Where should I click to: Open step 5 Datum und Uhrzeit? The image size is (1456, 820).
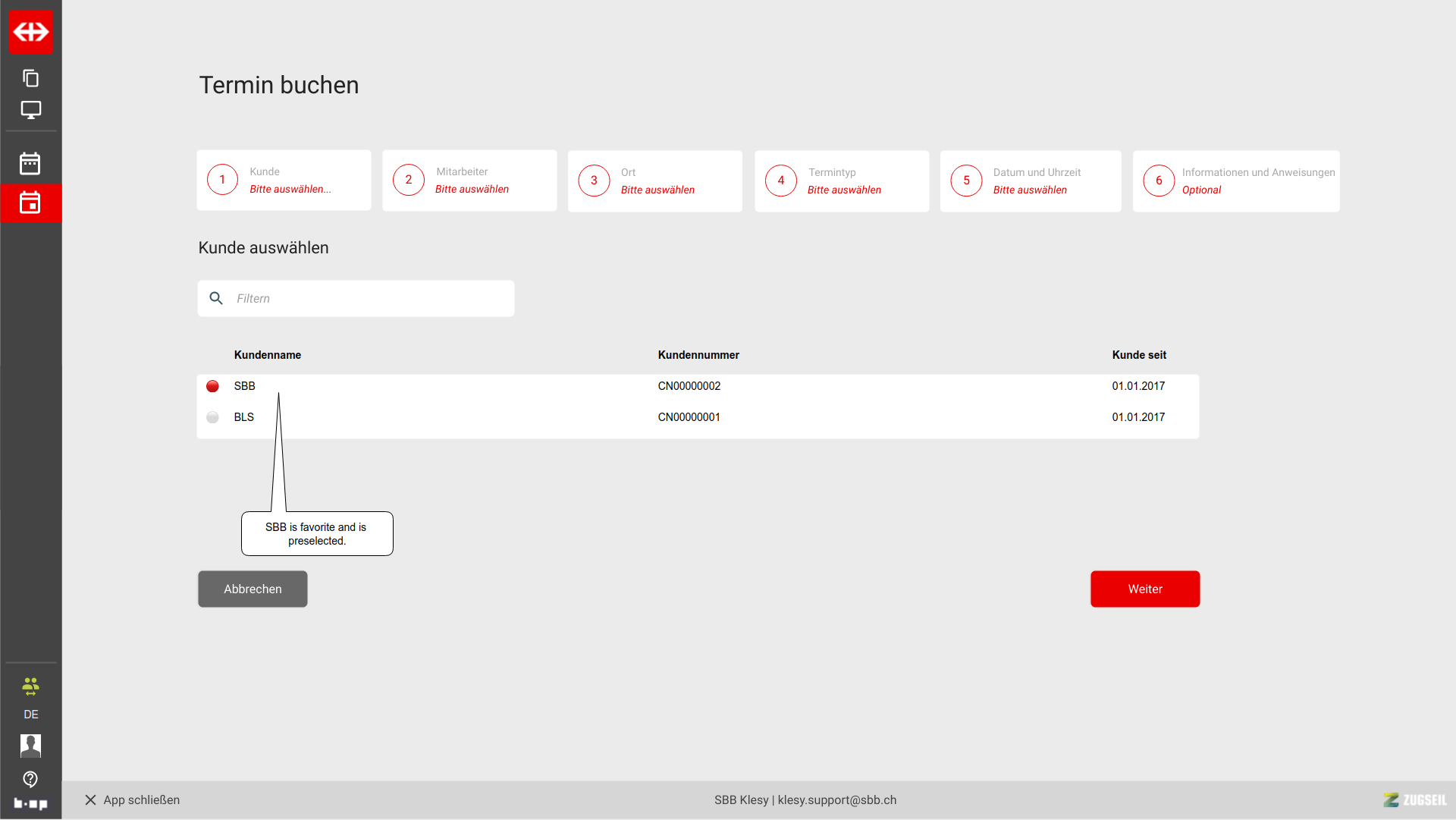[x=1030, y=181]
